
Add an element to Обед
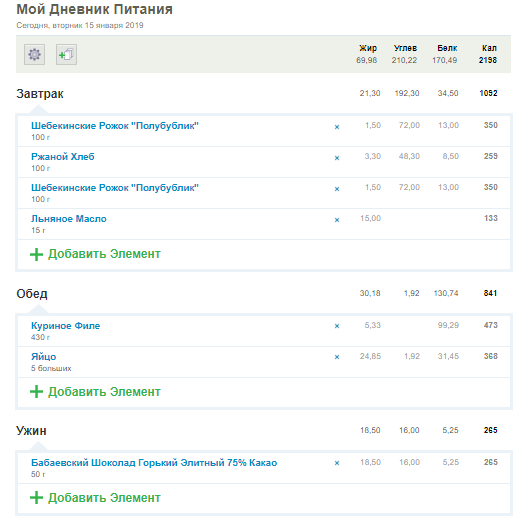point(95,392)
